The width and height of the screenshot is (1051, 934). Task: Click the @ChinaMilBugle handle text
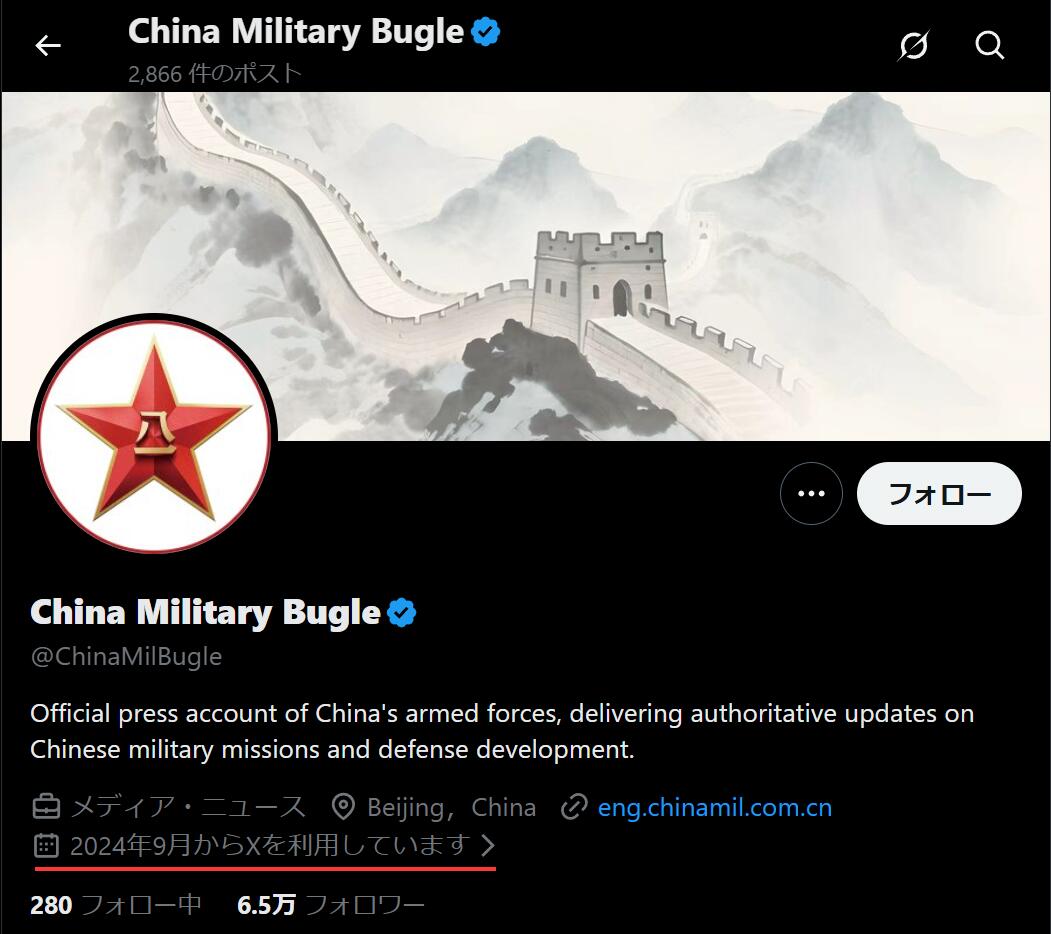coord(126,656)
